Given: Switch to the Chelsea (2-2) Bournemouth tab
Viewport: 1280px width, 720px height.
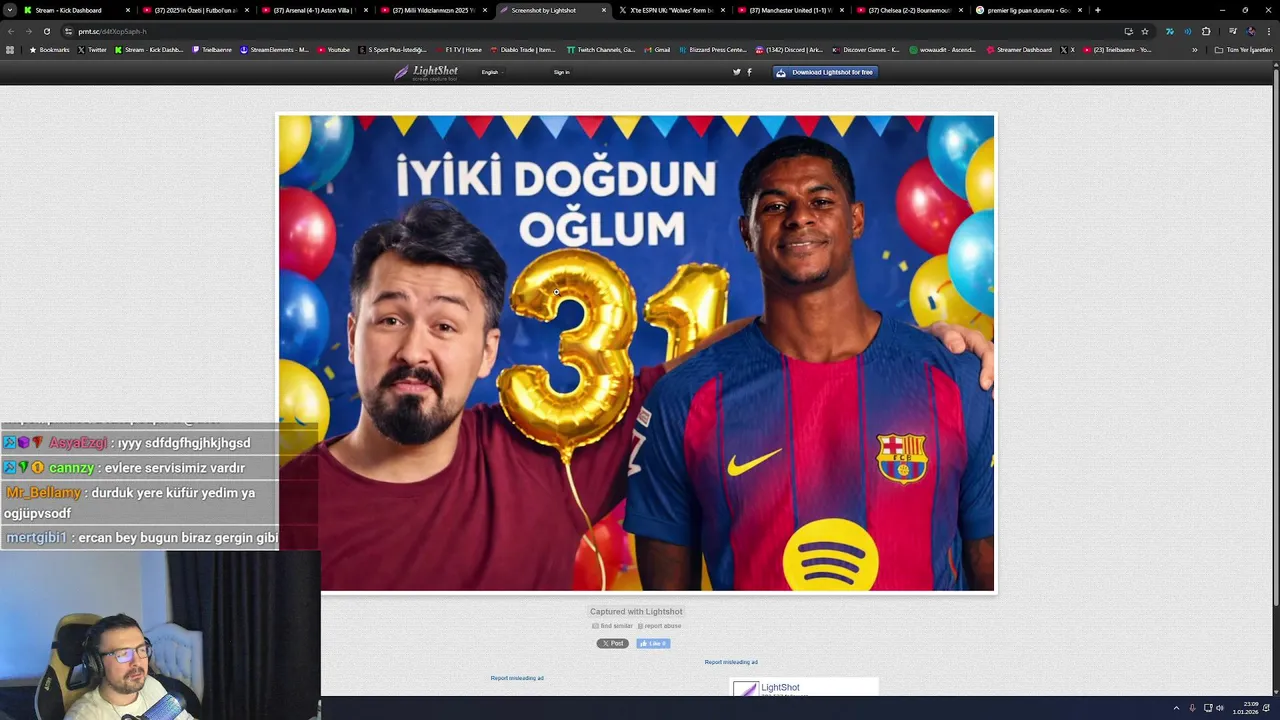Looking at the screenshot, I should [x=909, y=10].
